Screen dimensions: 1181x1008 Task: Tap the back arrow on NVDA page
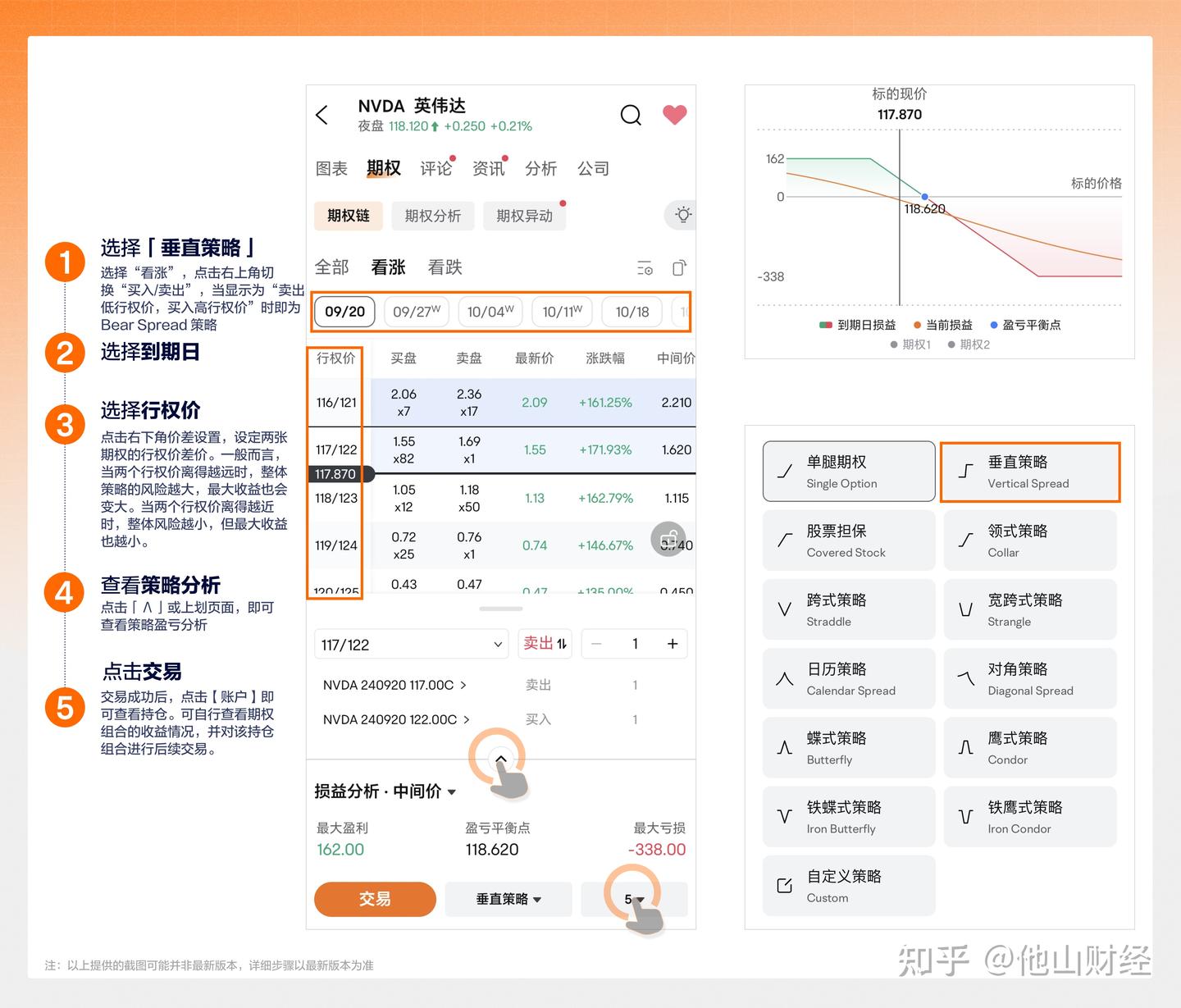[321, 115]
